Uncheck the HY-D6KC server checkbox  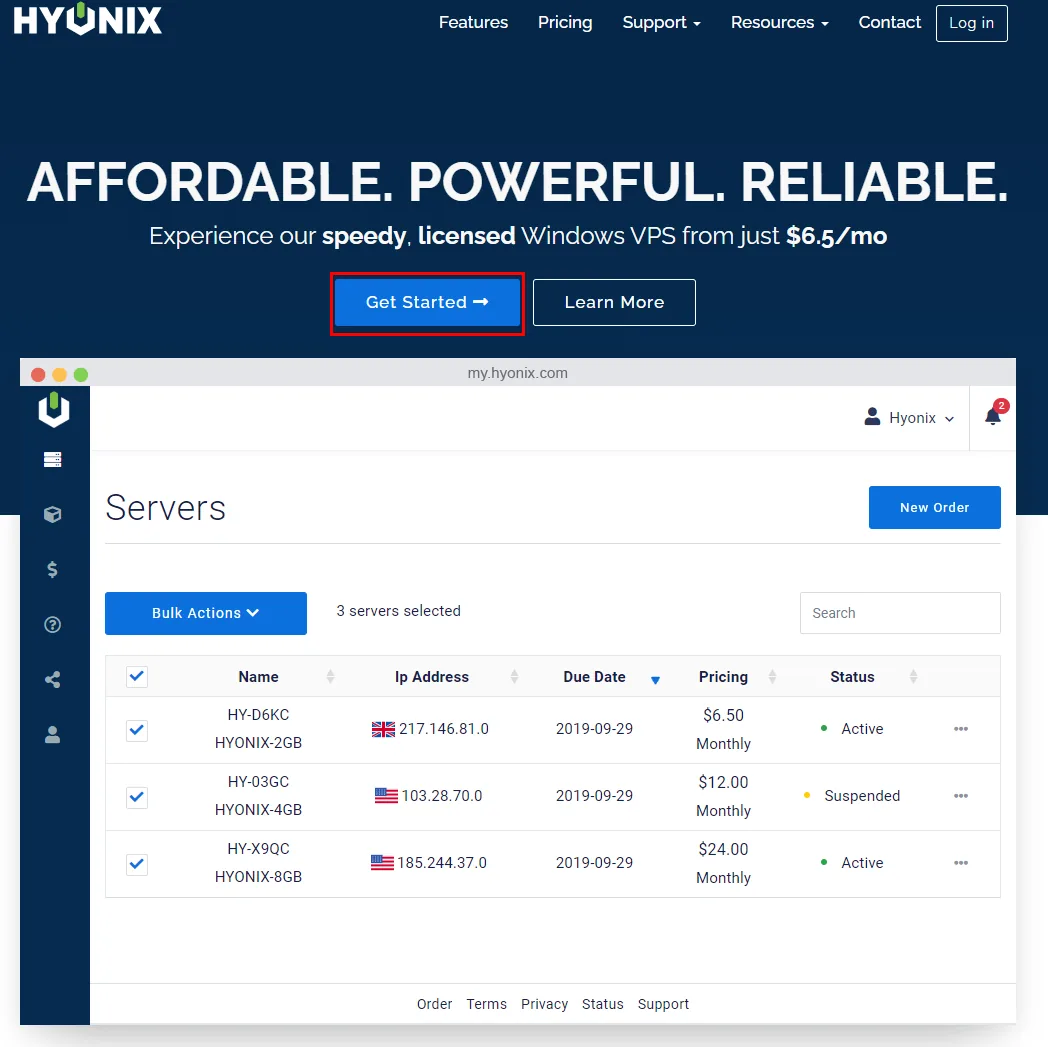[x=137, y=730]
